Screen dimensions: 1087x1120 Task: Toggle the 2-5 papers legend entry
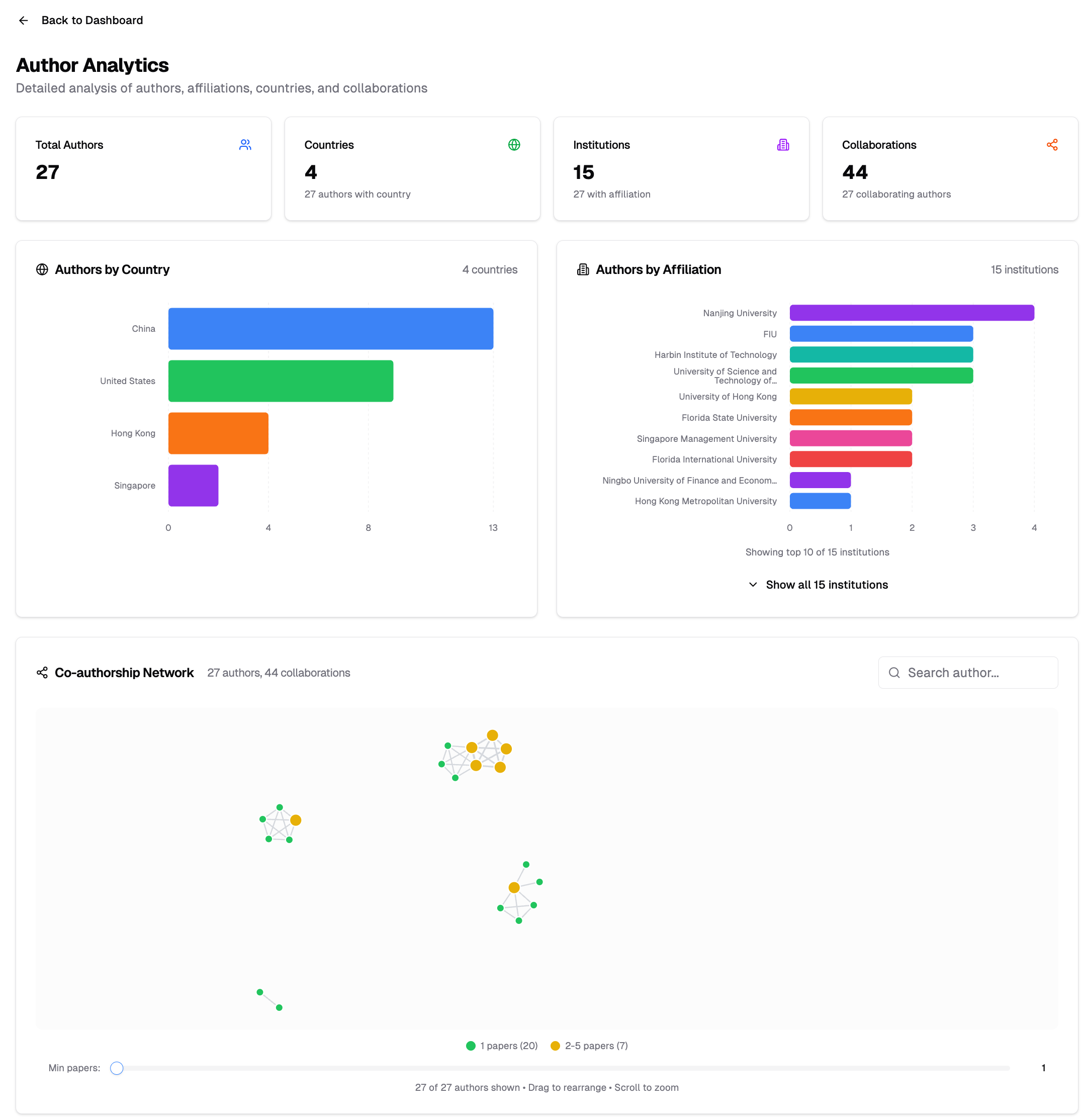point(589,1046)
